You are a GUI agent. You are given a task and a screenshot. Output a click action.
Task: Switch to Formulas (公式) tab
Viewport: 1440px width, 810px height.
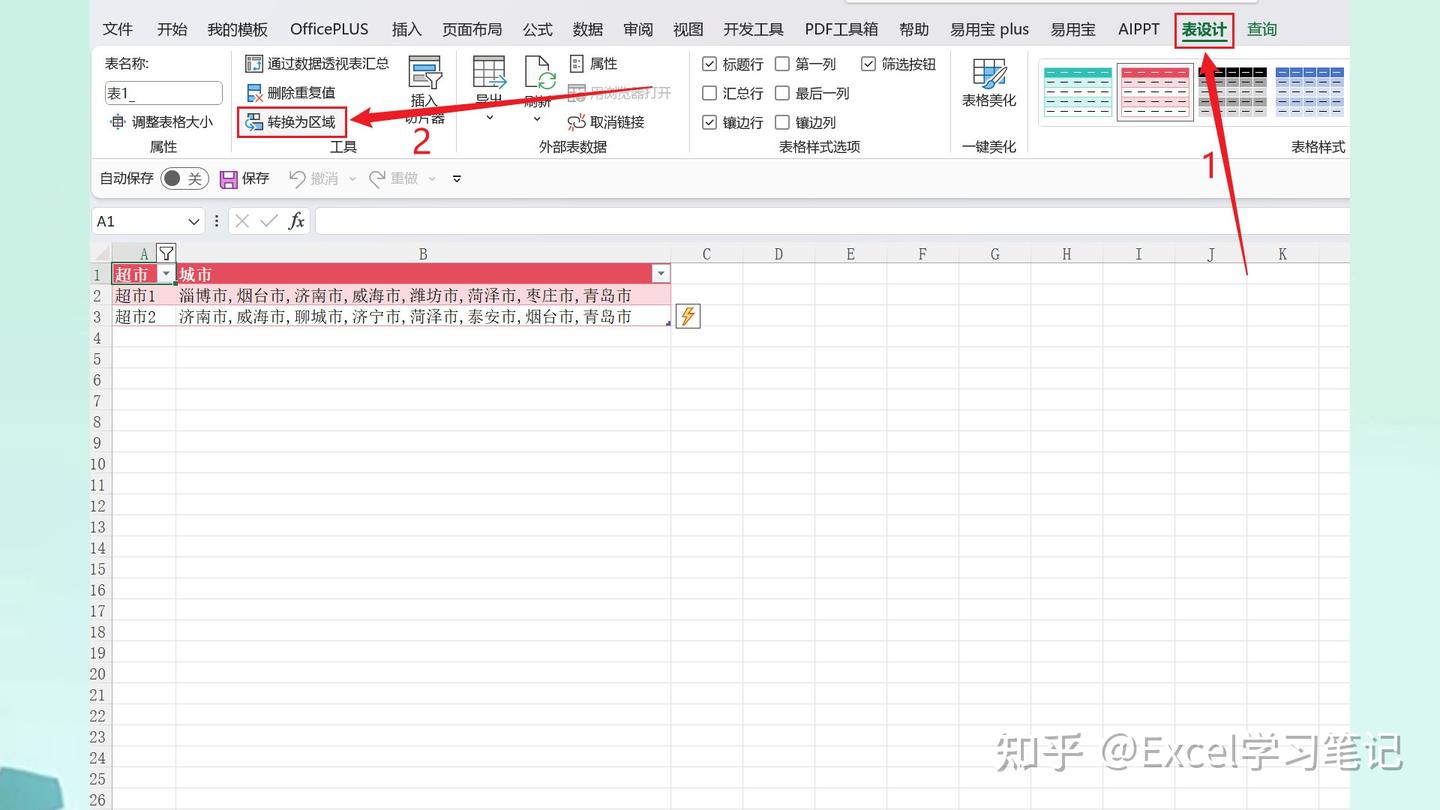coord(537,29)
